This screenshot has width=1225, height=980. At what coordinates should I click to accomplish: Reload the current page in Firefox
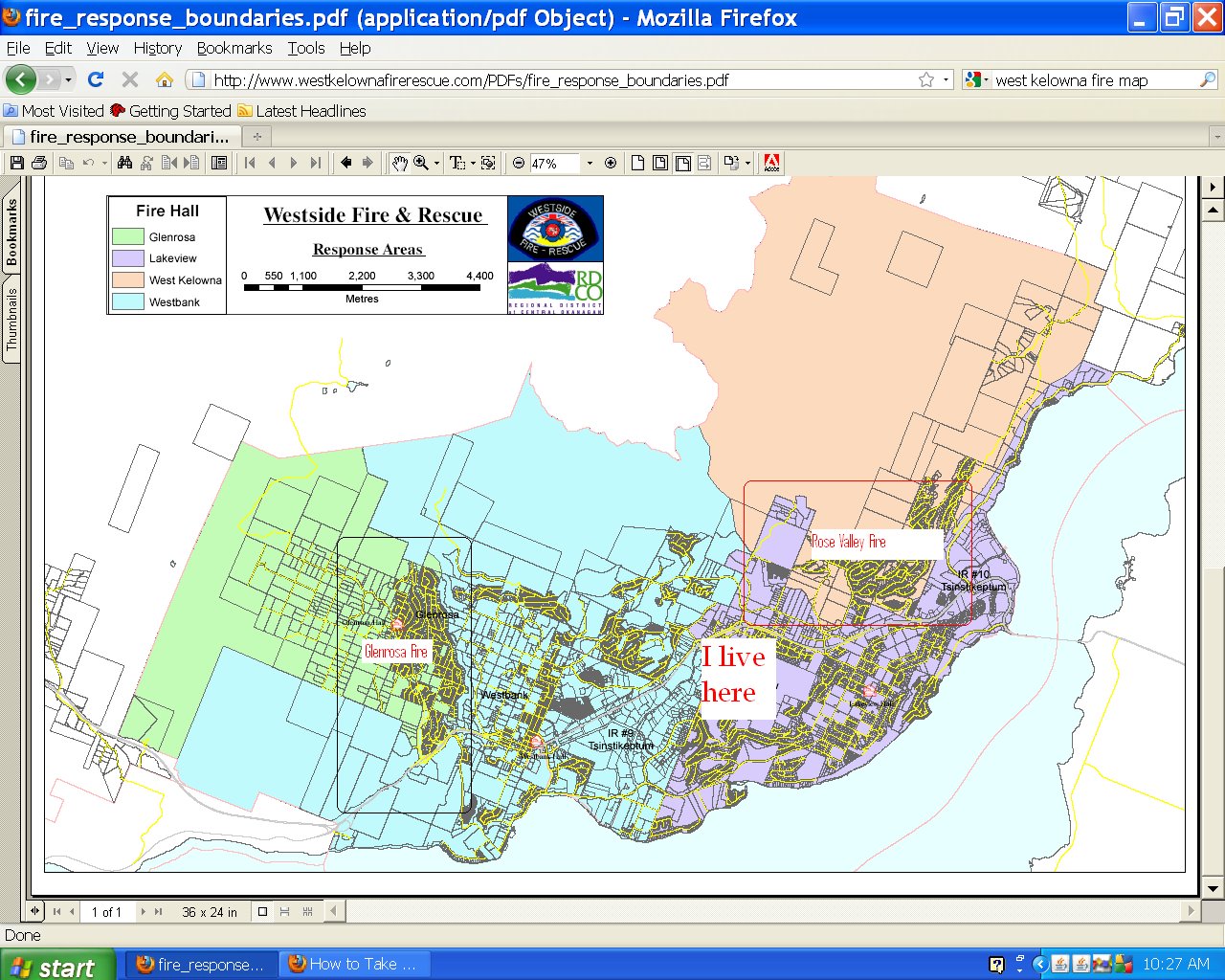[95, 79]
